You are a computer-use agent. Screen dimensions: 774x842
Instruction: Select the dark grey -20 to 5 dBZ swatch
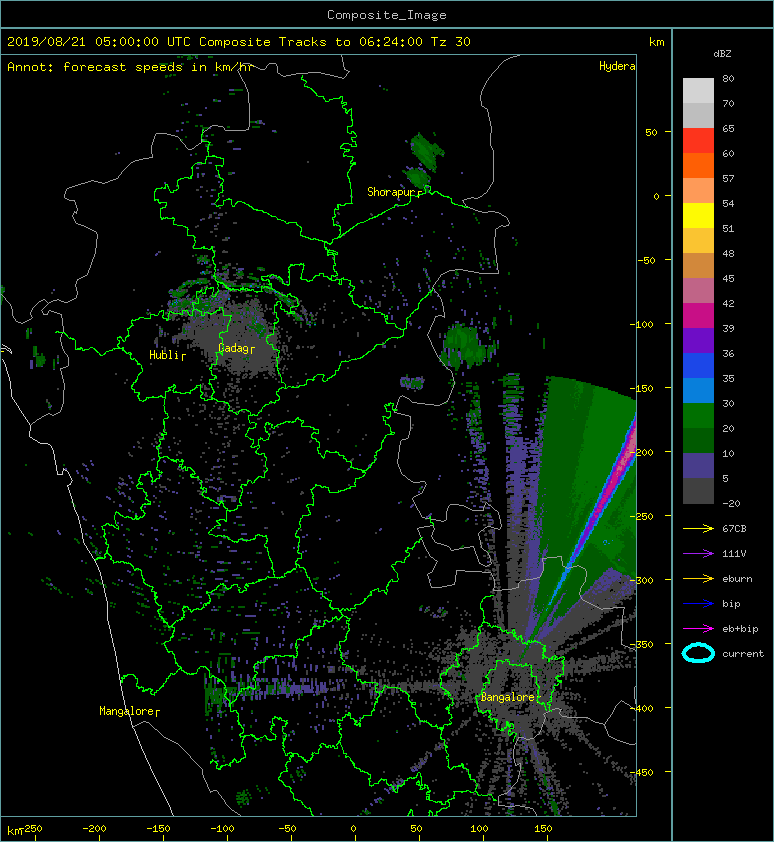(698, 490)
